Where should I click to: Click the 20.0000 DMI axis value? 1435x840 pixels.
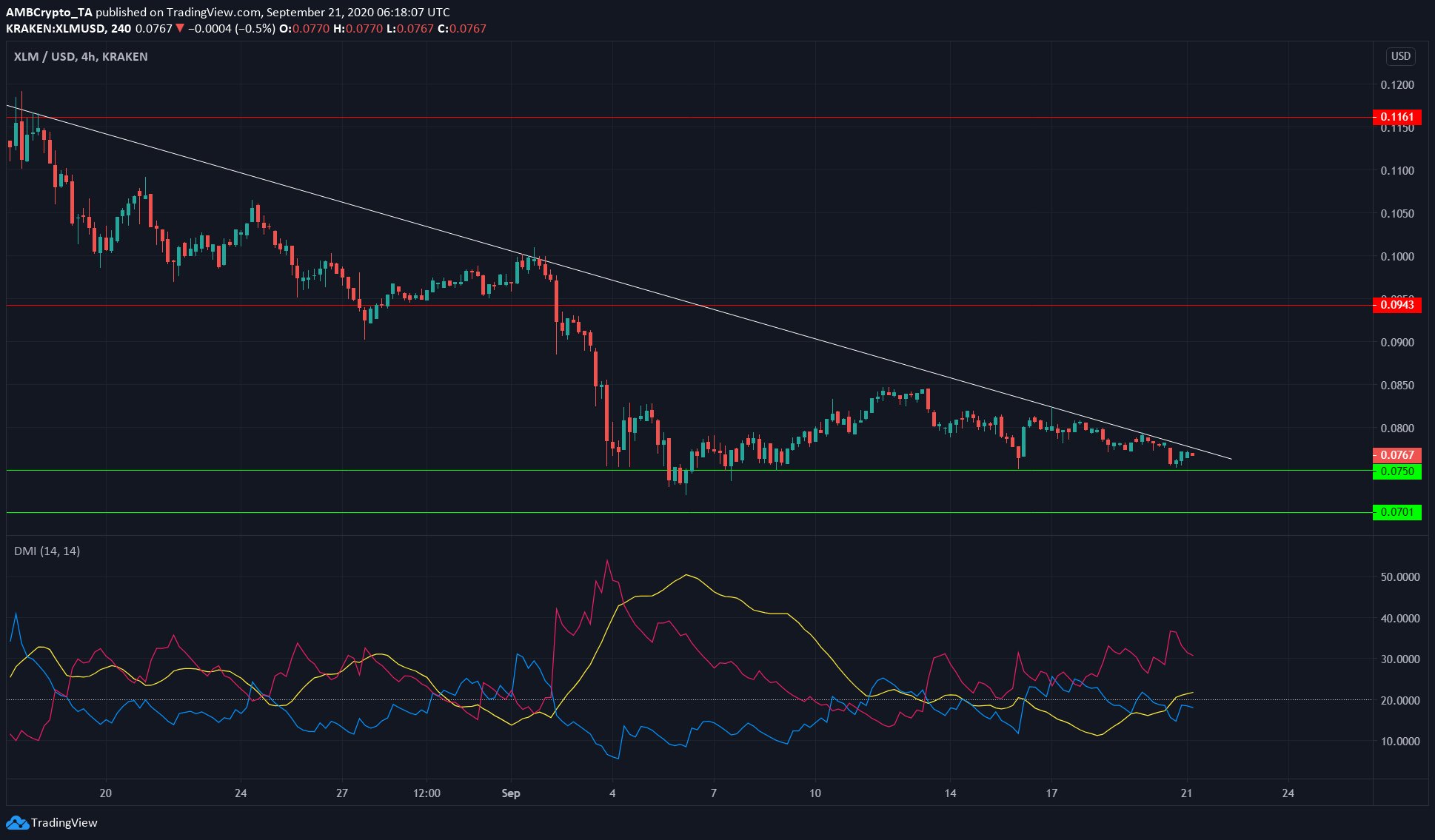tap(1399, 700)
